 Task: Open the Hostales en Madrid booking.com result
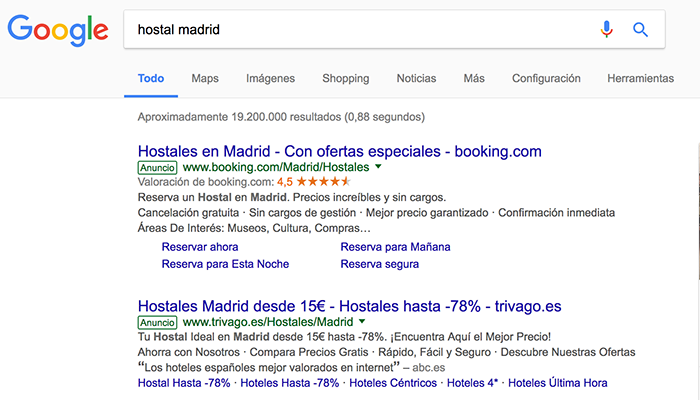[339, 151]
